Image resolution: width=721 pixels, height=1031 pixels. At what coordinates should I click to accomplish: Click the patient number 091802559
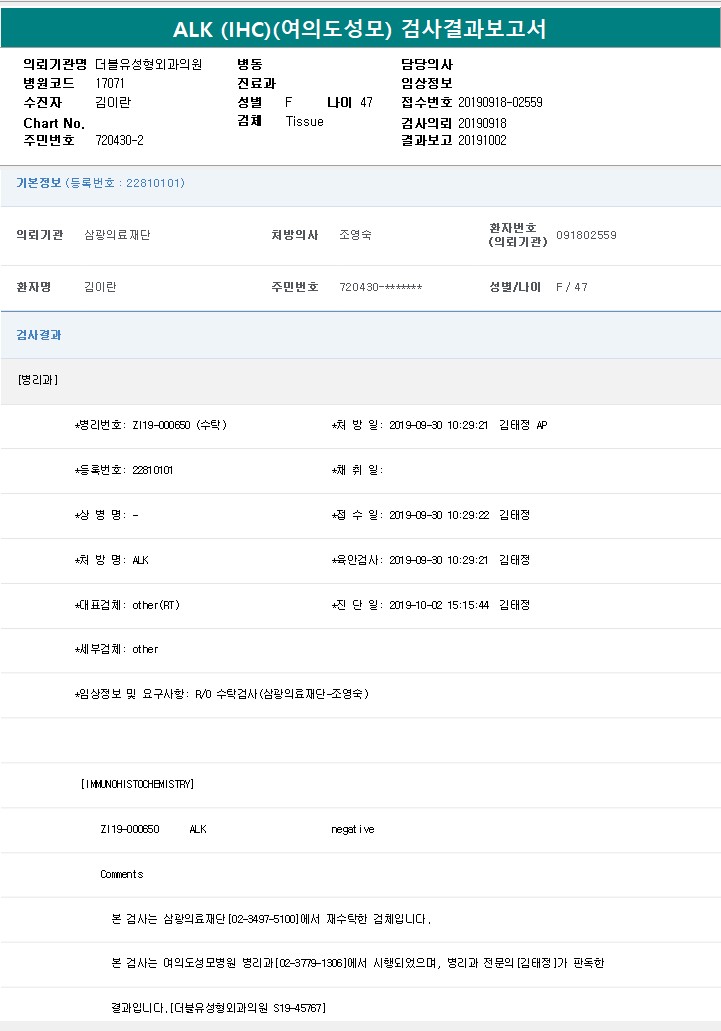coord(586,235)
